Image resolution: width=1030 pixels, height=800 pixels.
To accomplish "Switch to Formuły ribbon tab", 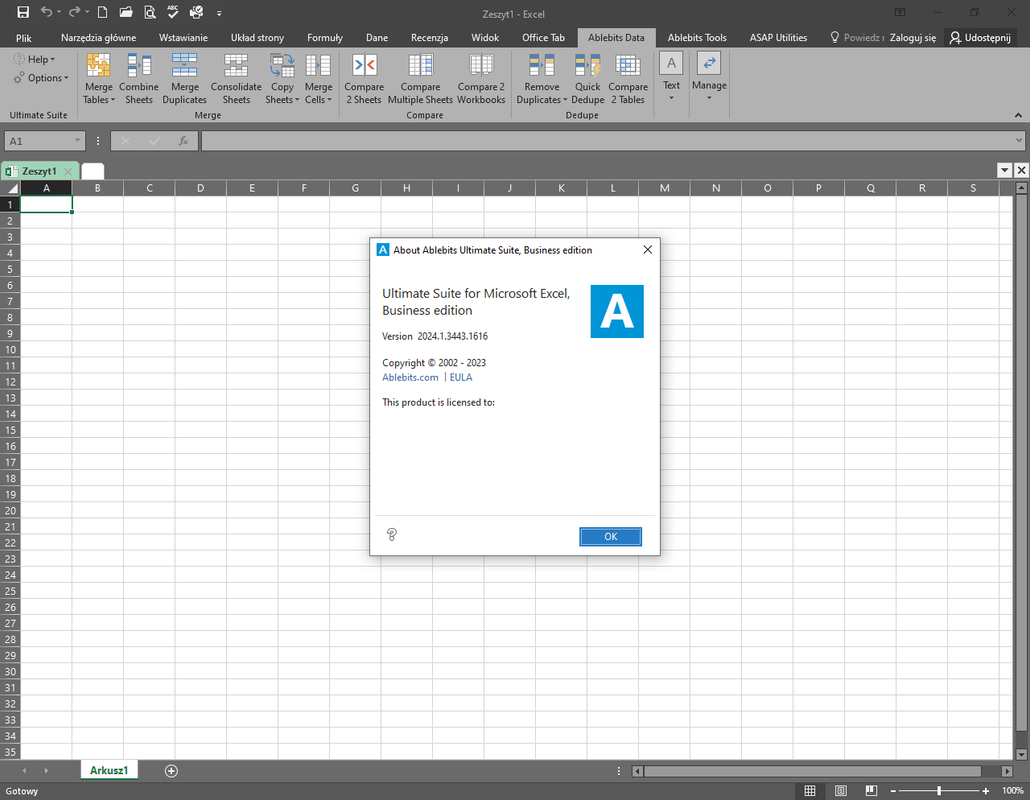I will tap(325, 37).
